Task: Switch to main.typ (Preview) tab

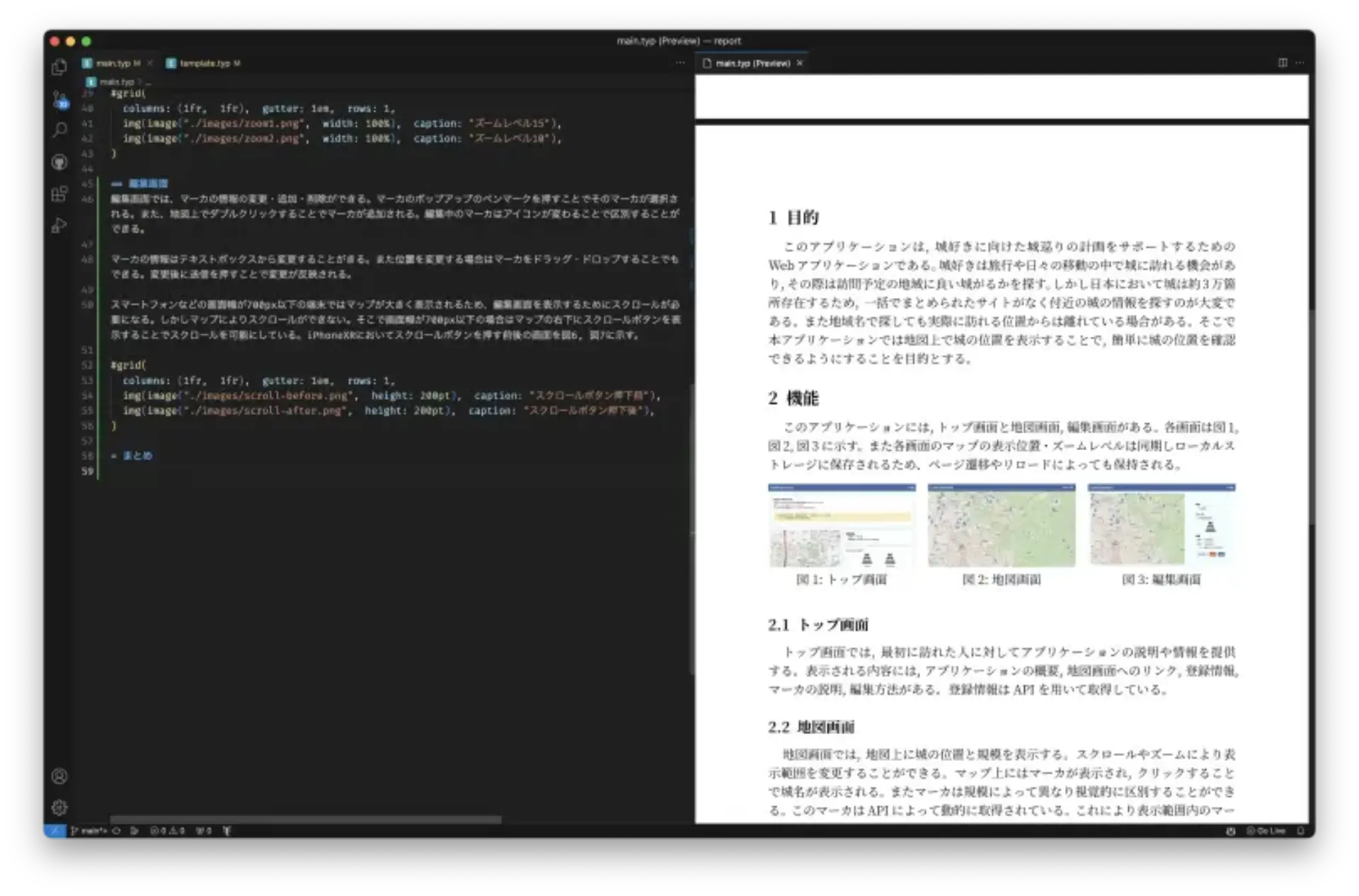Action: 752,63
